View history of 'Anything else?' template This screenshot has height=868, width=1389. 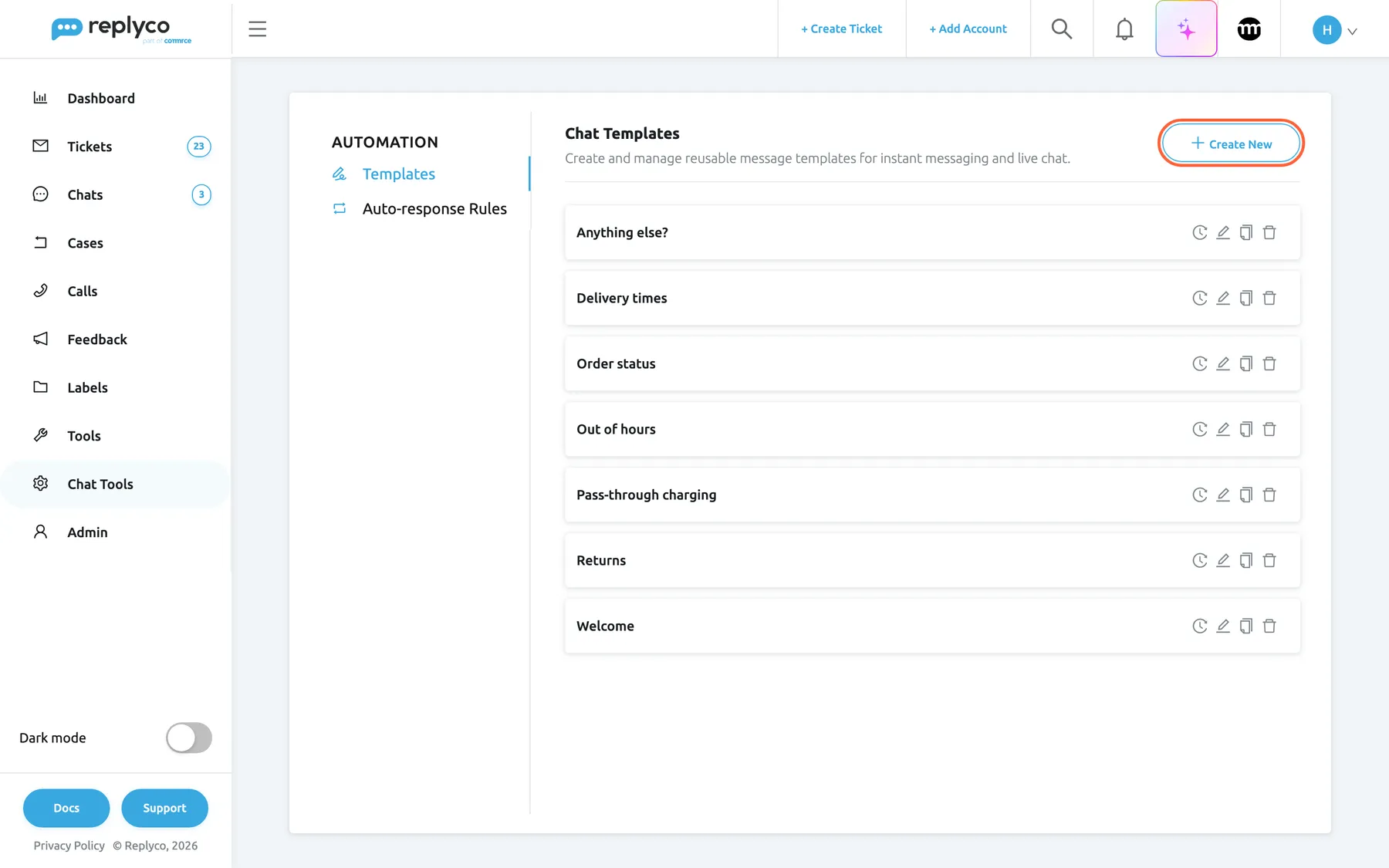point(1200,232)
